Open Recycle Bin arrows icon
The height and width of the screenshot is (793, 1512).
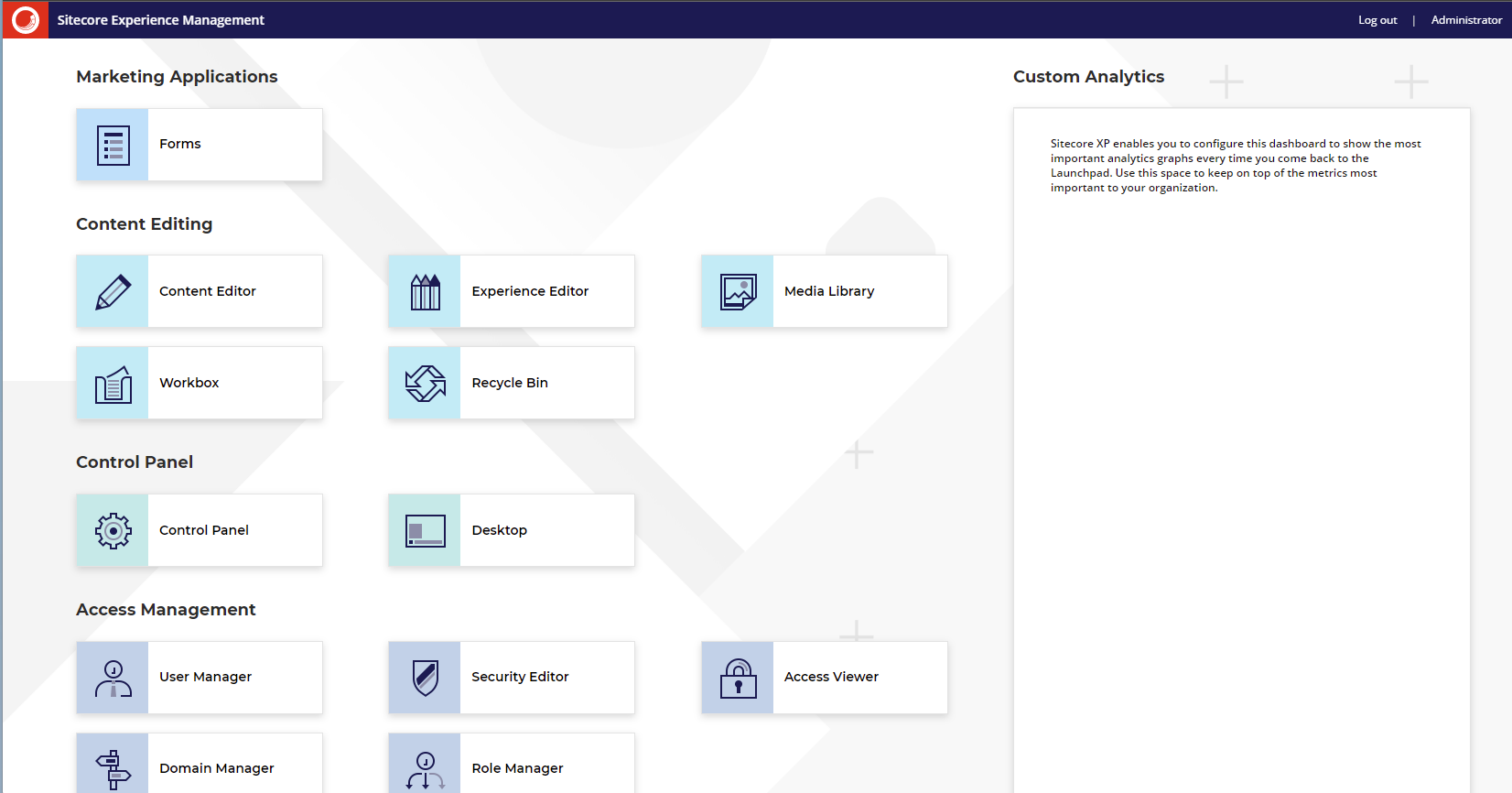click(425, 383)
